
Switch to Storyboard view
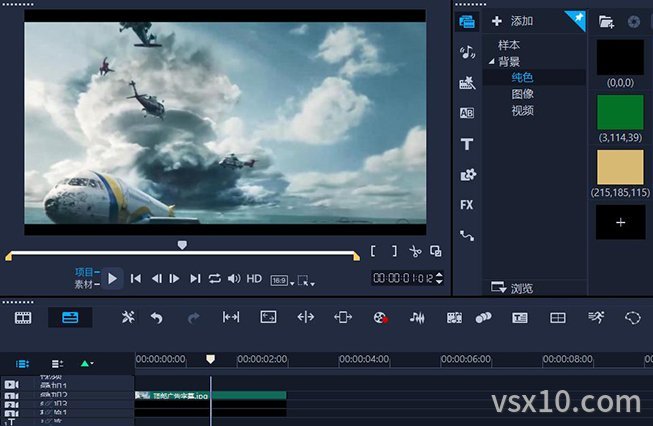click(x=23, y=318)
